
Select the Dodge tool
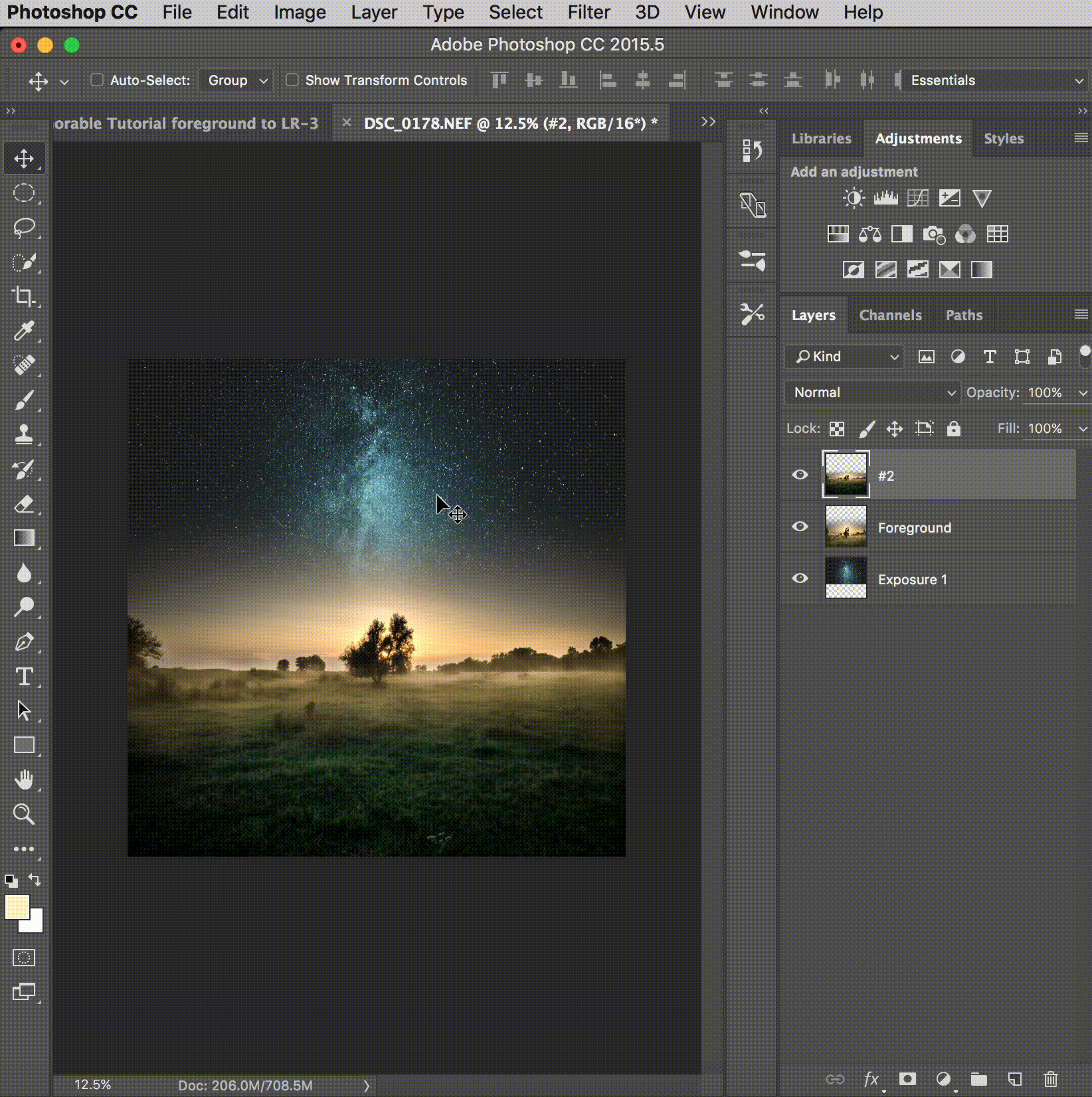point(24,607)
